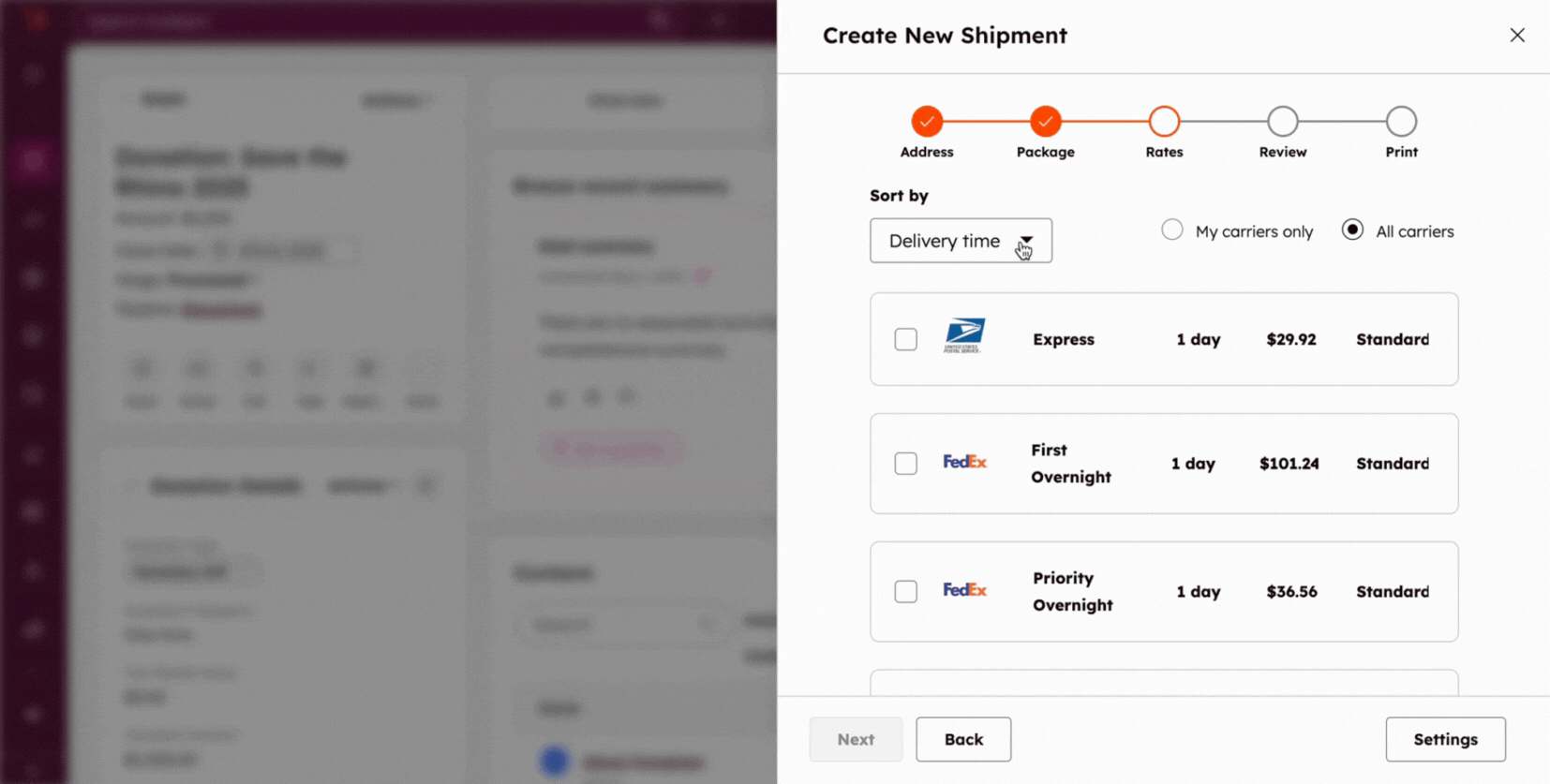
Task: Click the USPS logo on Express rate
Action: pos(964,335)
